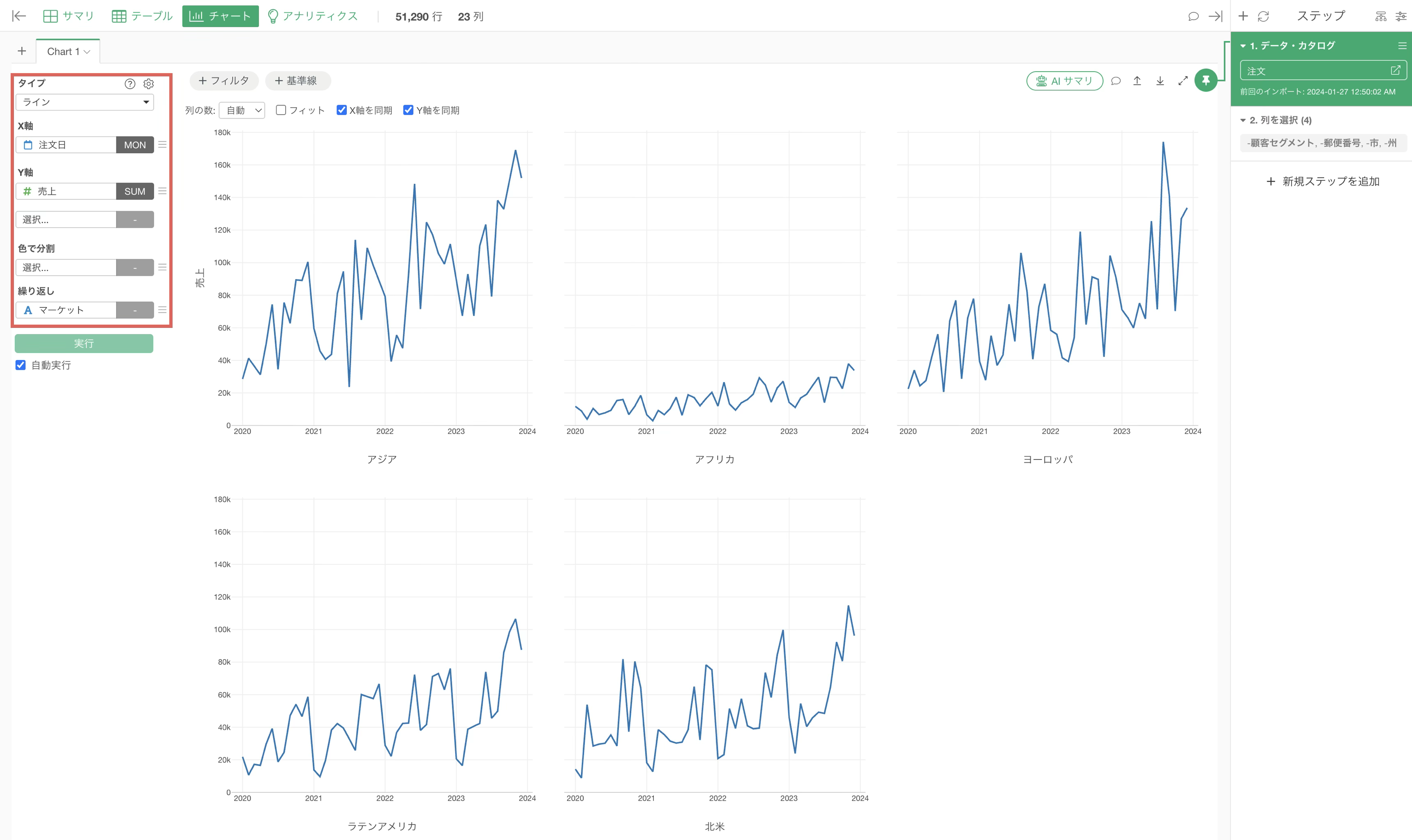
Task: Click the 色で分割 column selector field
Action: click(x=66, y=267)
